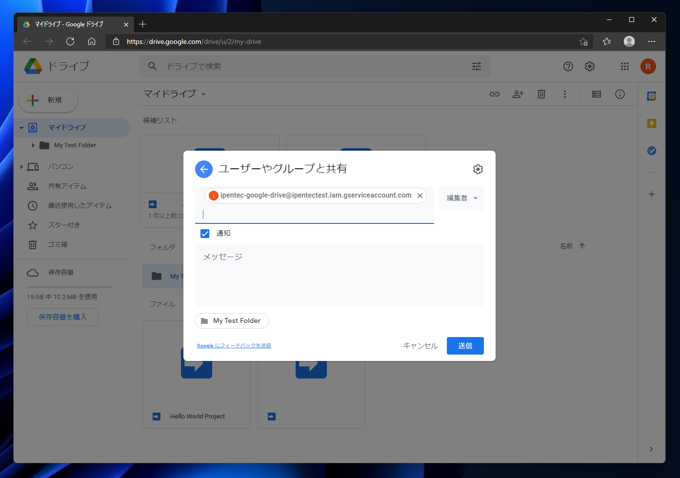Open share dialog settings gear
The height and width of the screenshot is (478, 680).
477,169
